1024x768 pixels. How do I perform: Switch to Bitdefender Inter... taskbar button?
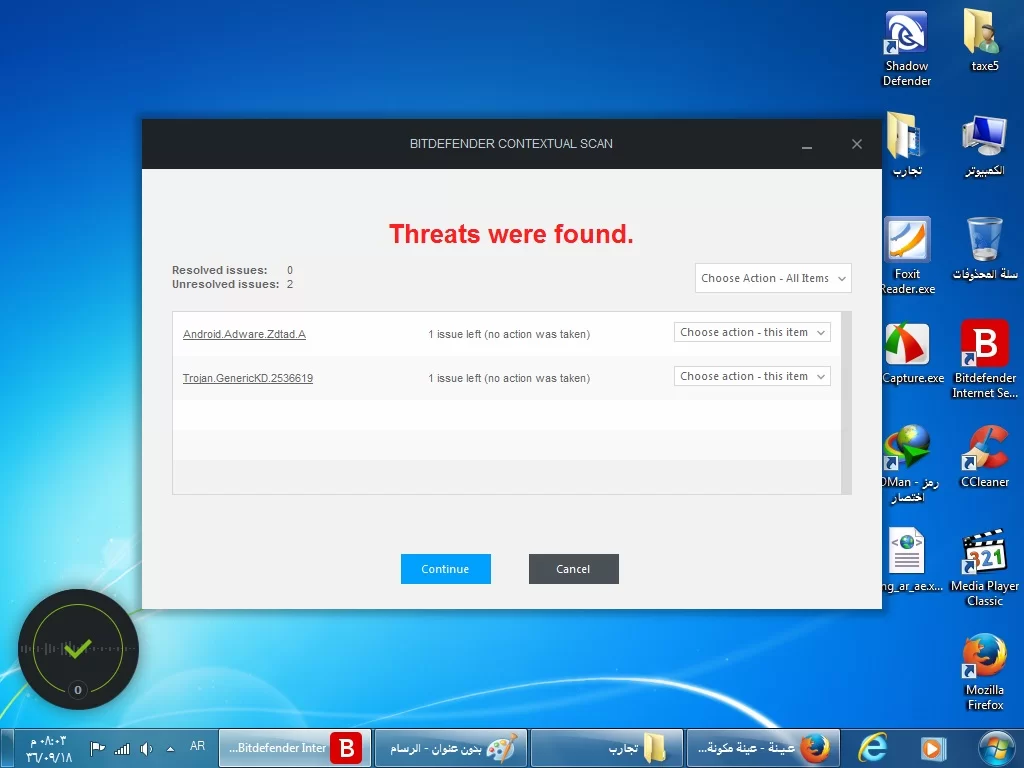(x=295, y=748)
